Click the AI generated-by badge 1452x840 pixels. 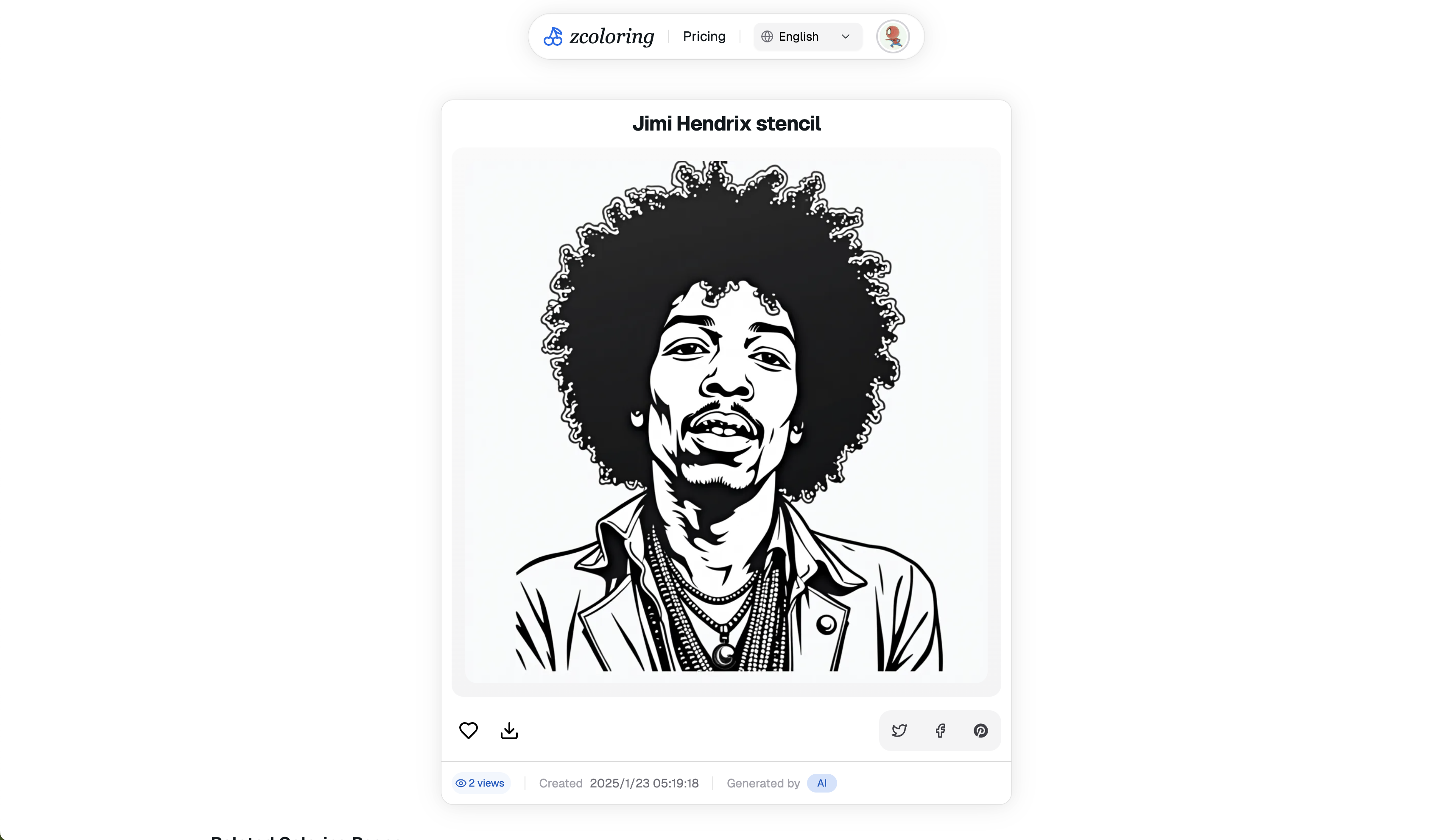pyautogui.click(x=822, y=783)
